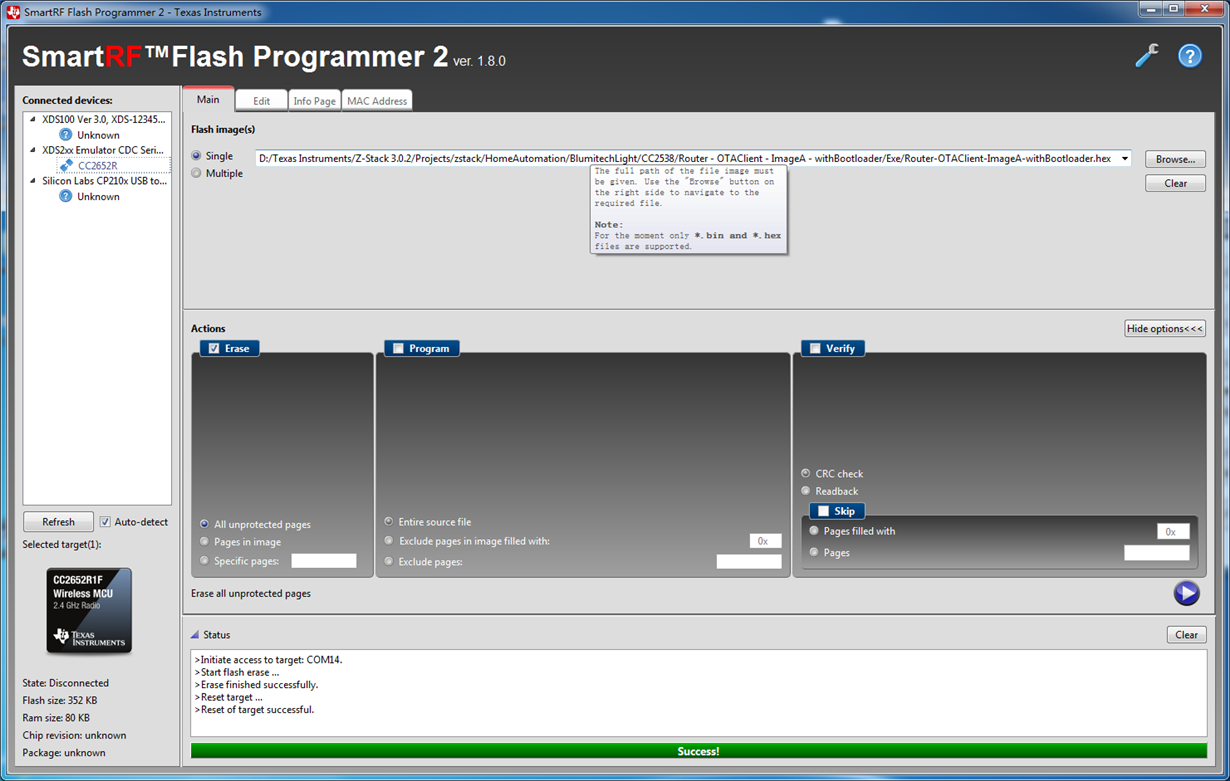The height and width of the screenshot is (781, 1230).
Task: Open the flash image path dropdown arrow
Action: coord(1125,159)
